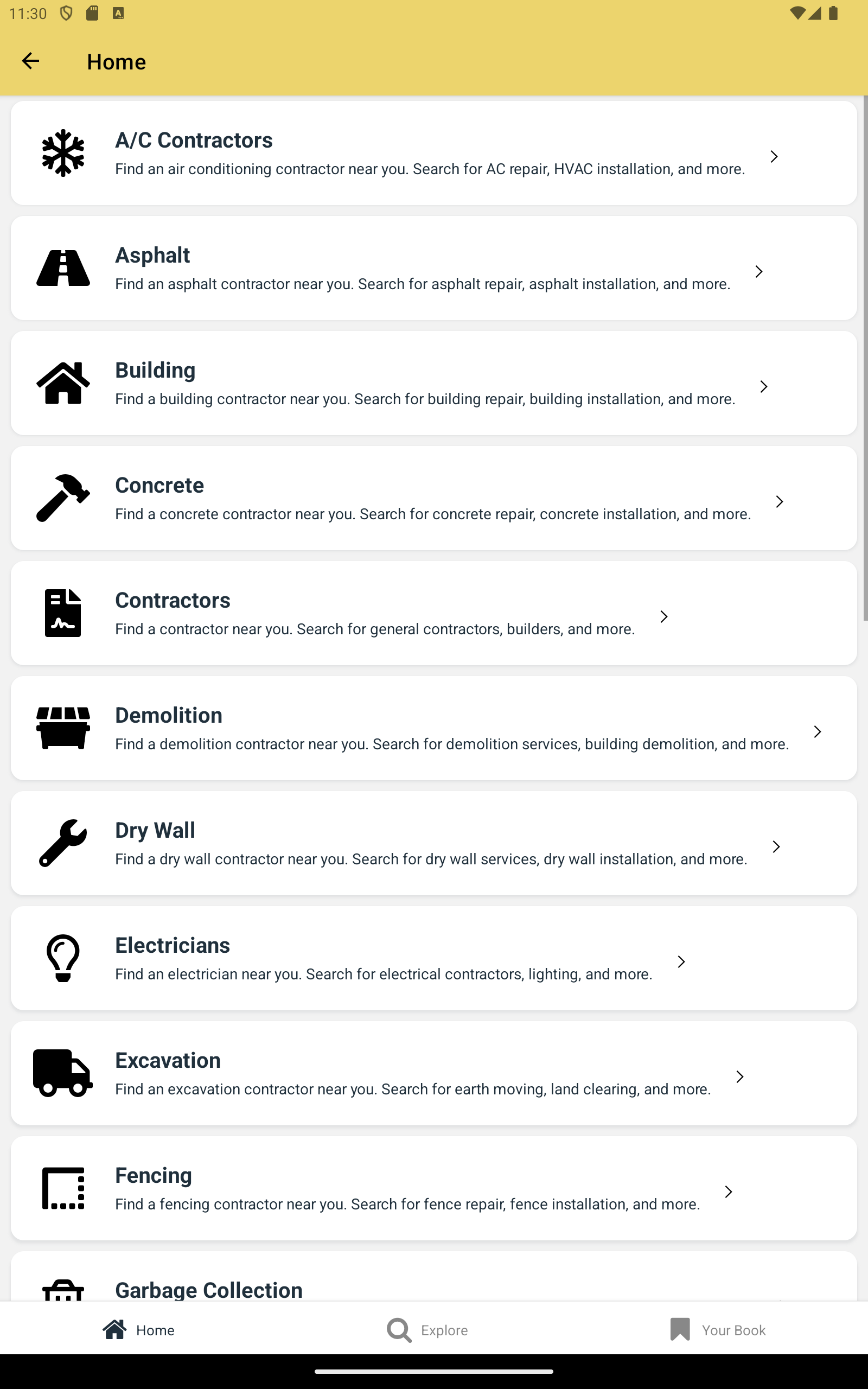Expand A/C Contractors with its chevron
This screenshot has height=1389, width=868.
[774, 157]
